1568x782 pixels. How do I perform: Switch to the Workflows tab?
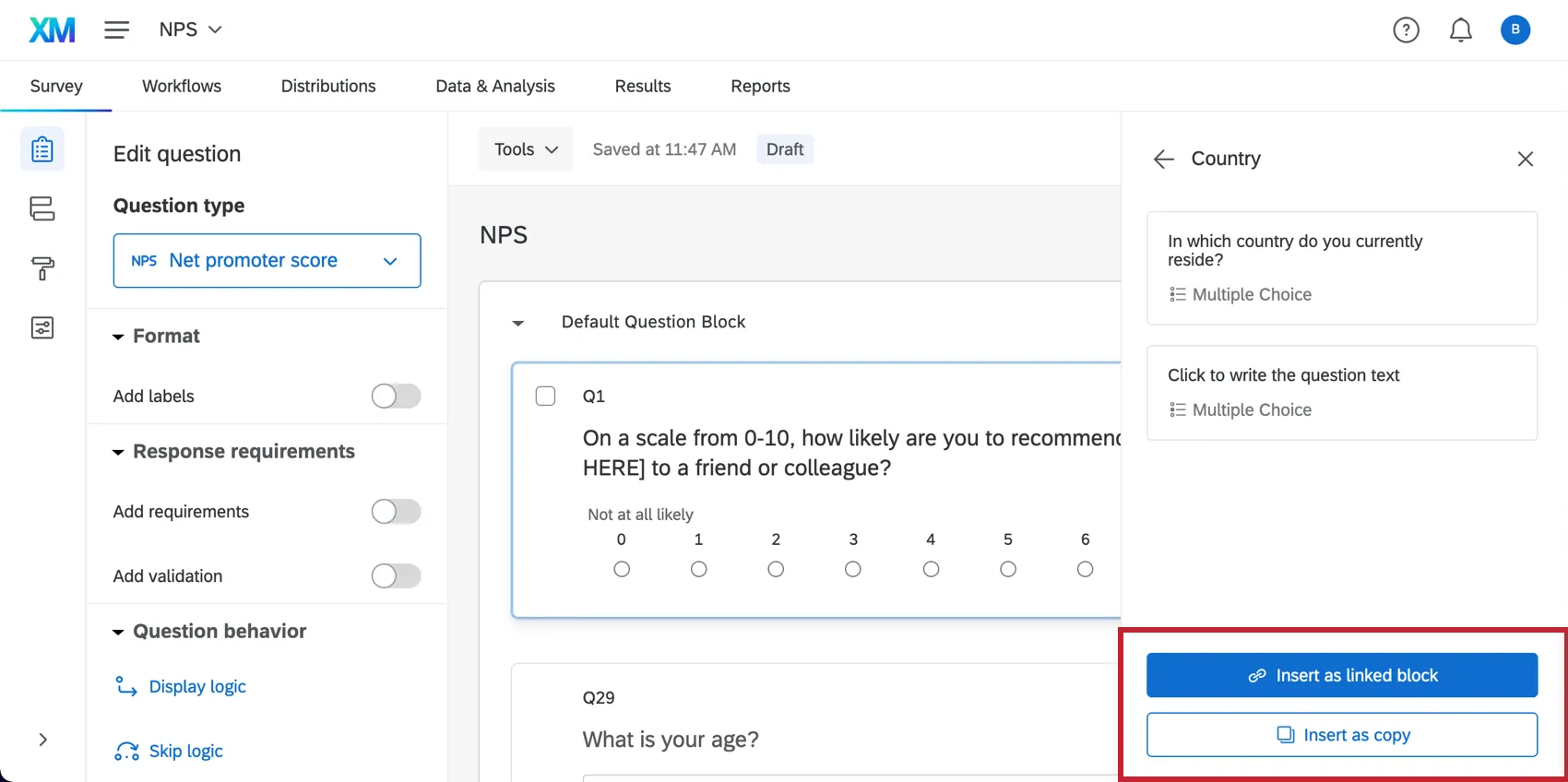(x=182, y=86)
